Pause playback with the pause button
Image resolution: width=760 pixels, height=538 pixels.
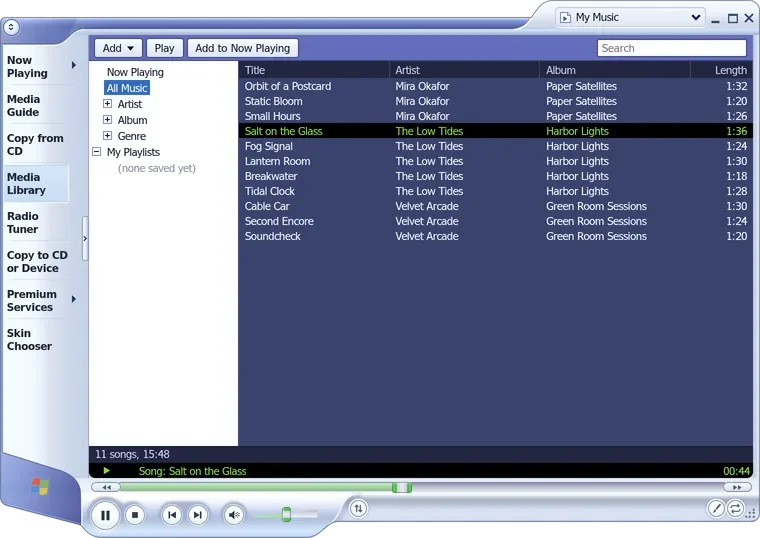(105, 515)
